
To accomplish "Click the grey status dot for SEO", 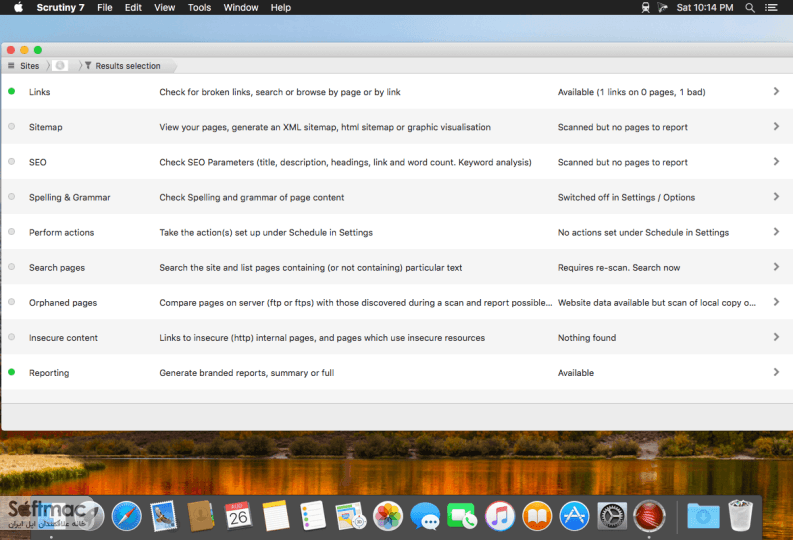I will coord(12,162).
